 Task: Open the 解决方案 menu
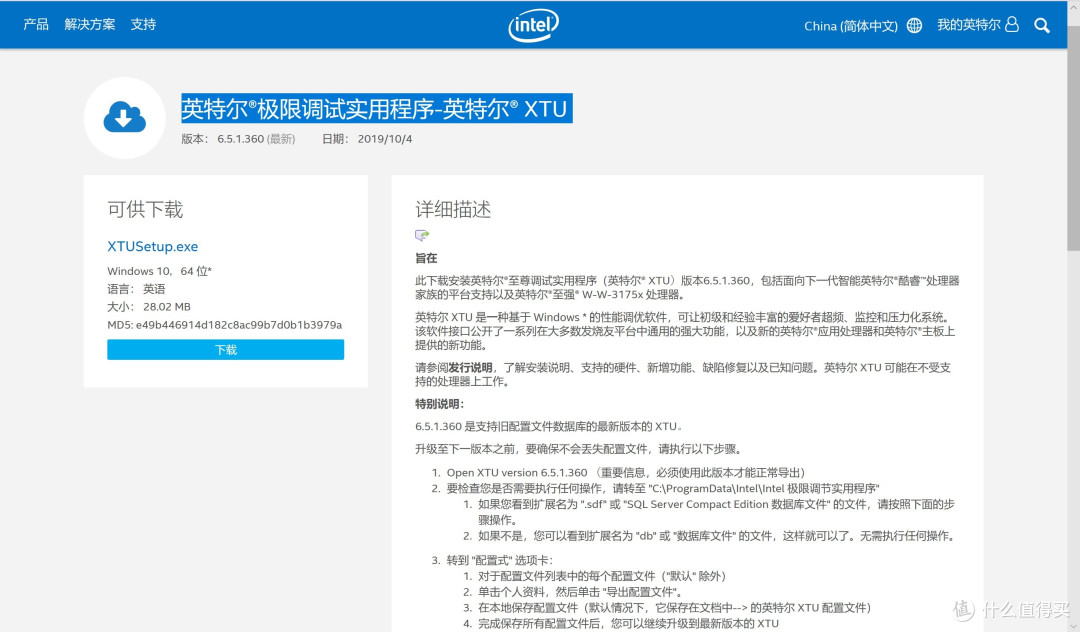pos(90,24)
